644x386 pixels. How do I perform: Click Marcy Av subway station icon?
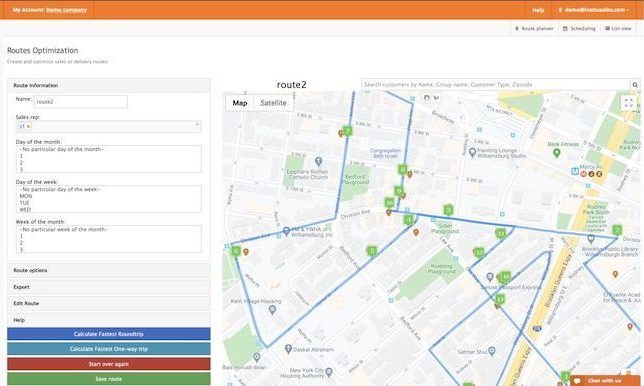575,171
